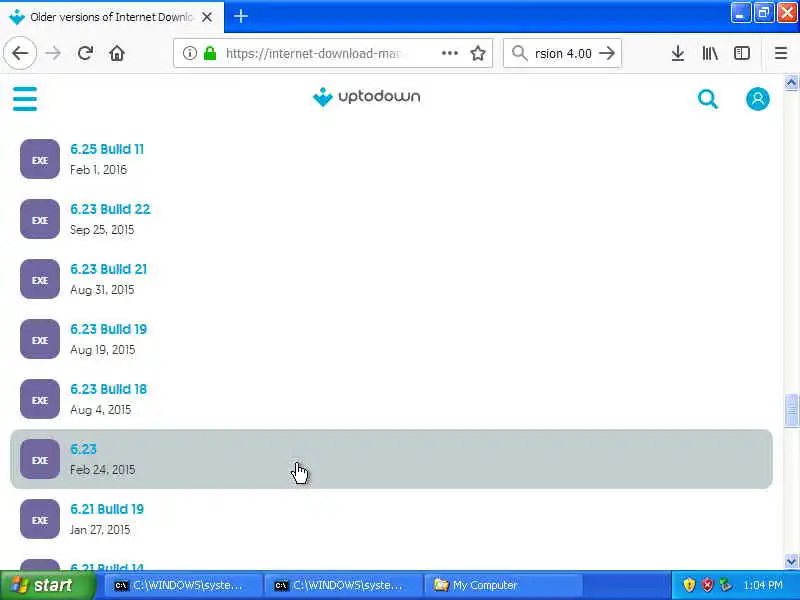Image resolution: width=800 pixels, height=600 pixels.
Task: Open the Firefox hamburger menu
Action: [x=781, y=53]
